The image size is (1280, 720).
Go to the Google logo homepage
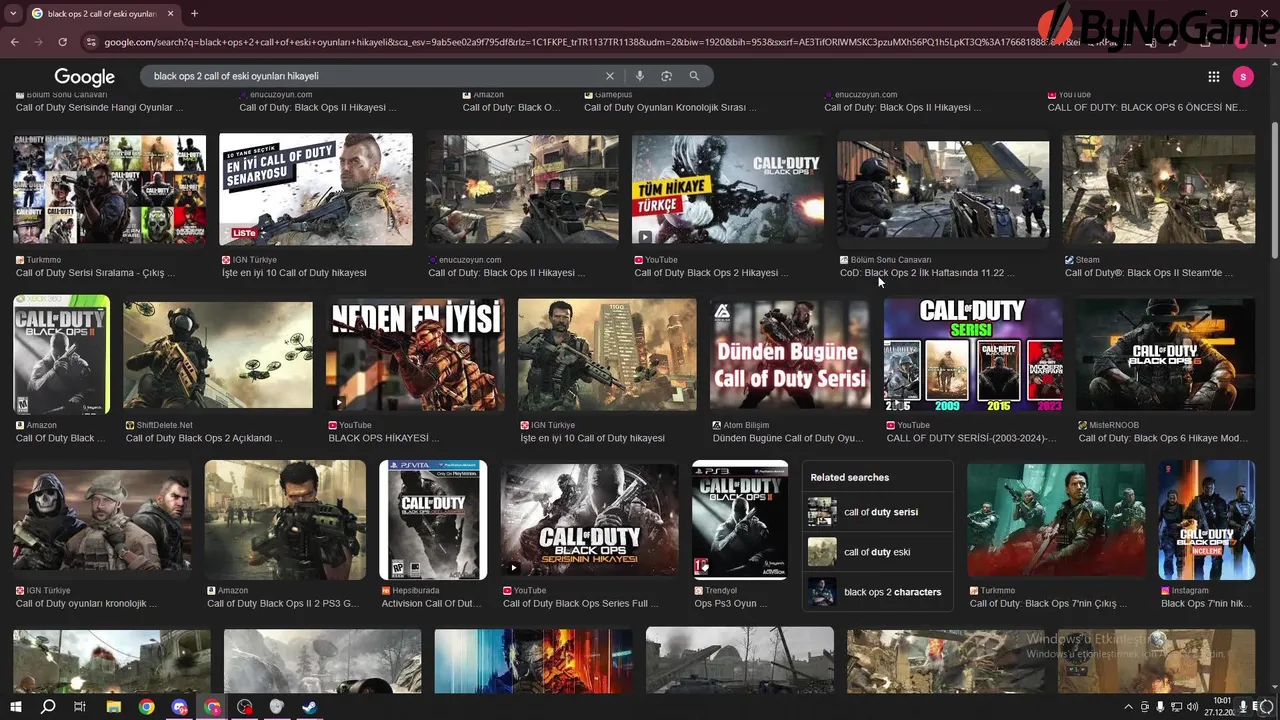pyautogui.click(x=84, y=77)
